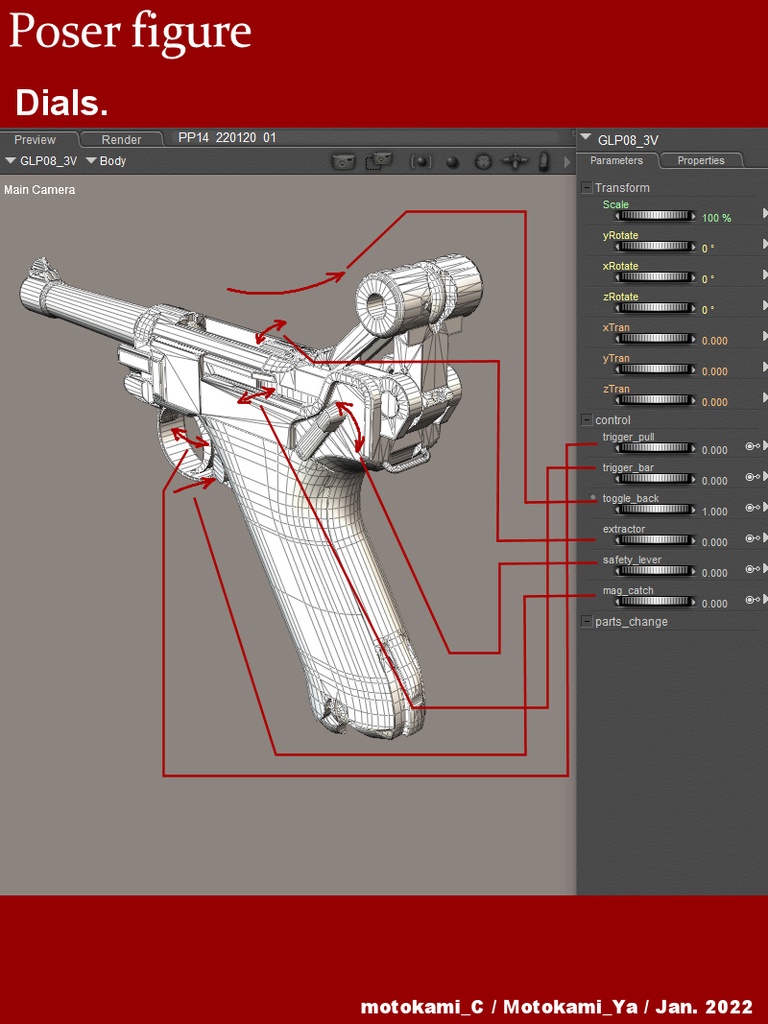Image resolution: width=768 pixels, height=1024 pixels.
Task: Click the master sync icon beside toggle_back
Action: tap(752, 507)
